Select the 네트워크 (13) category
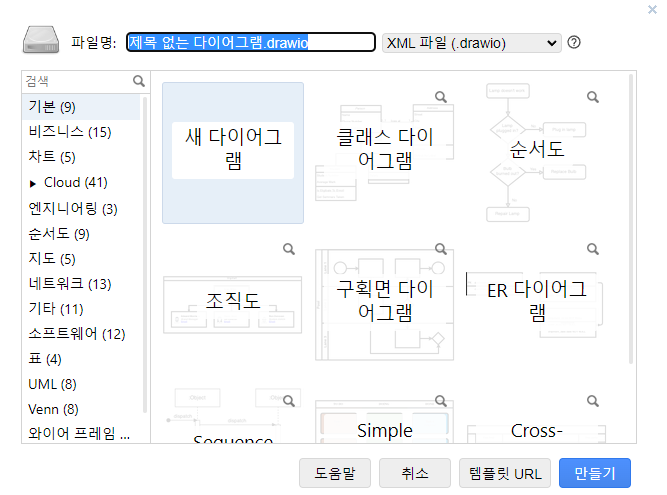This screenshot has width=667, height=495. coord(81,284)
